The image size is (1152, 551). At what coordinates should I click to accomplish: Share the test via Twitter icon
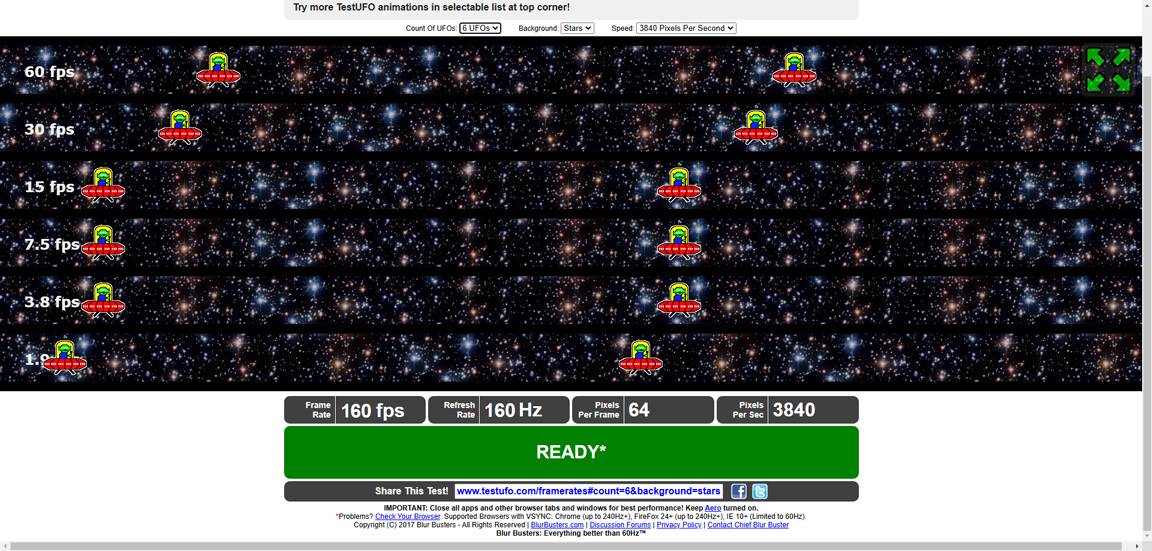pyautogui.click(x=760, y=491)
